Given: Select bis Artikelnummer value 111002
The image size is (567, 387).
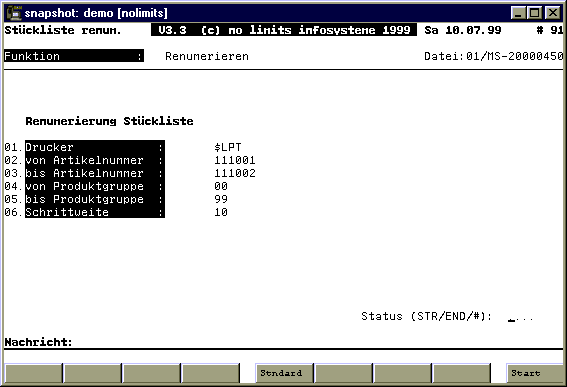Looking at the screenshot, I should pyautogui.click(x=235, y=173).
